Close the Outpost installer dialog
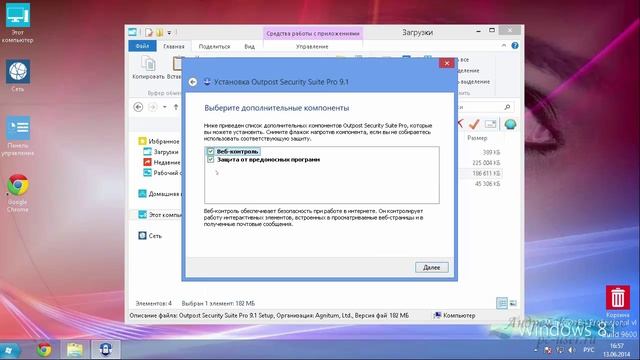The image size is (640, 360). tap(447, 63)
